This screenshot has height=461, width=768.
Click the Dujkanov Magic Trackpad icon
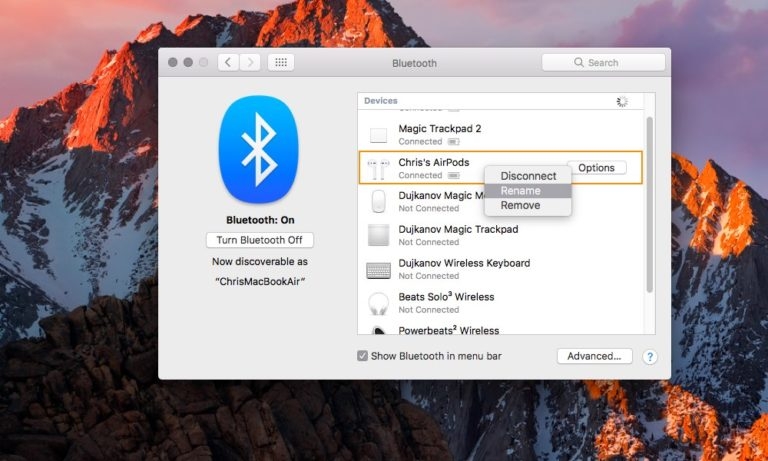378,235
